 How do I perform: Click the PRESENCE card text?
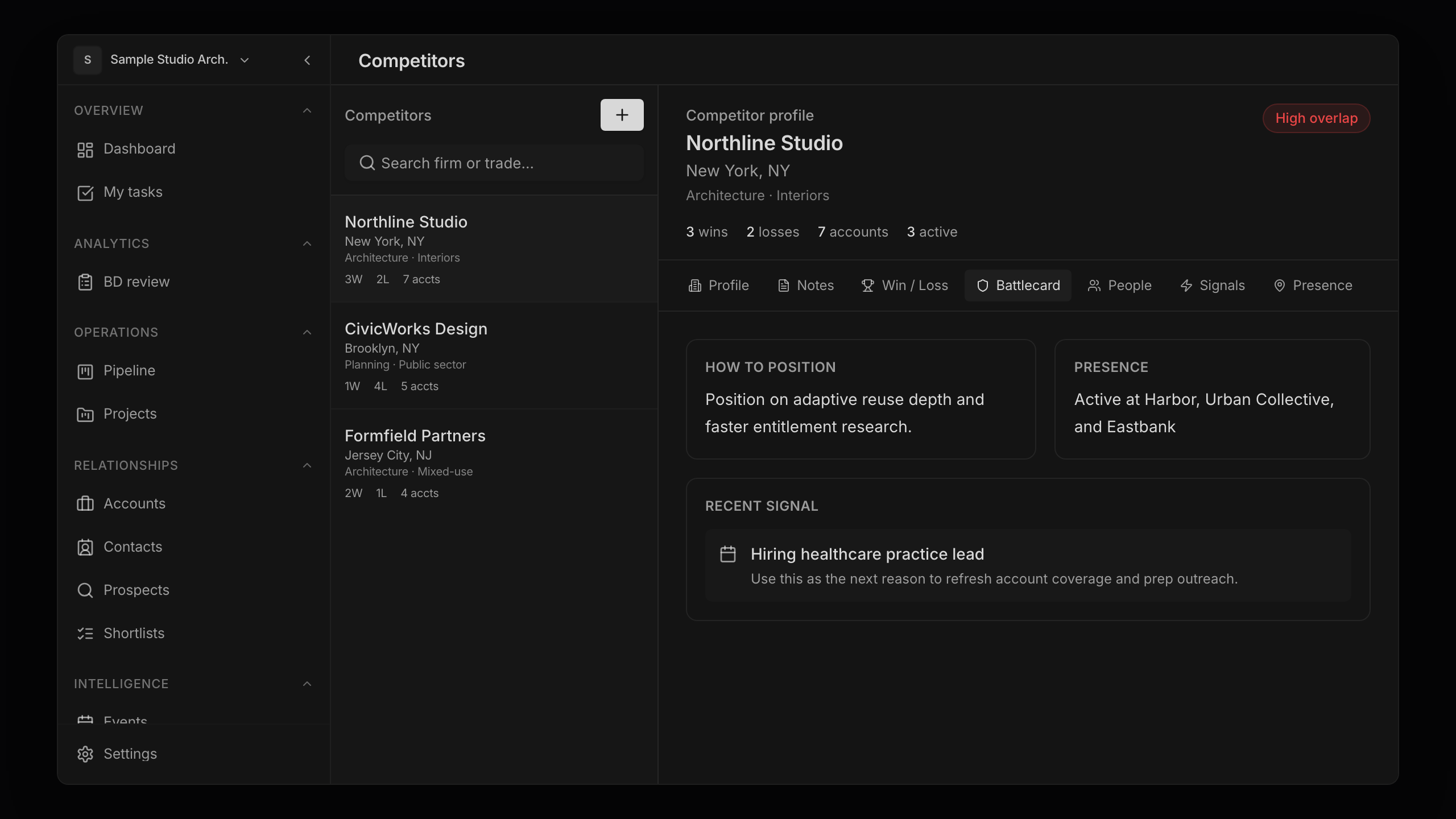click(x=1203, y=413)
